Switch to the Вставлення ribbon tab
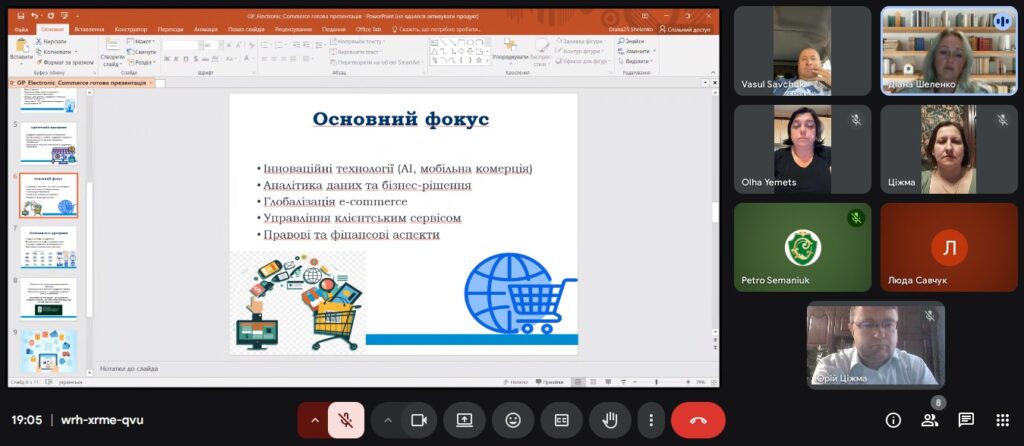 pos(89,29)
